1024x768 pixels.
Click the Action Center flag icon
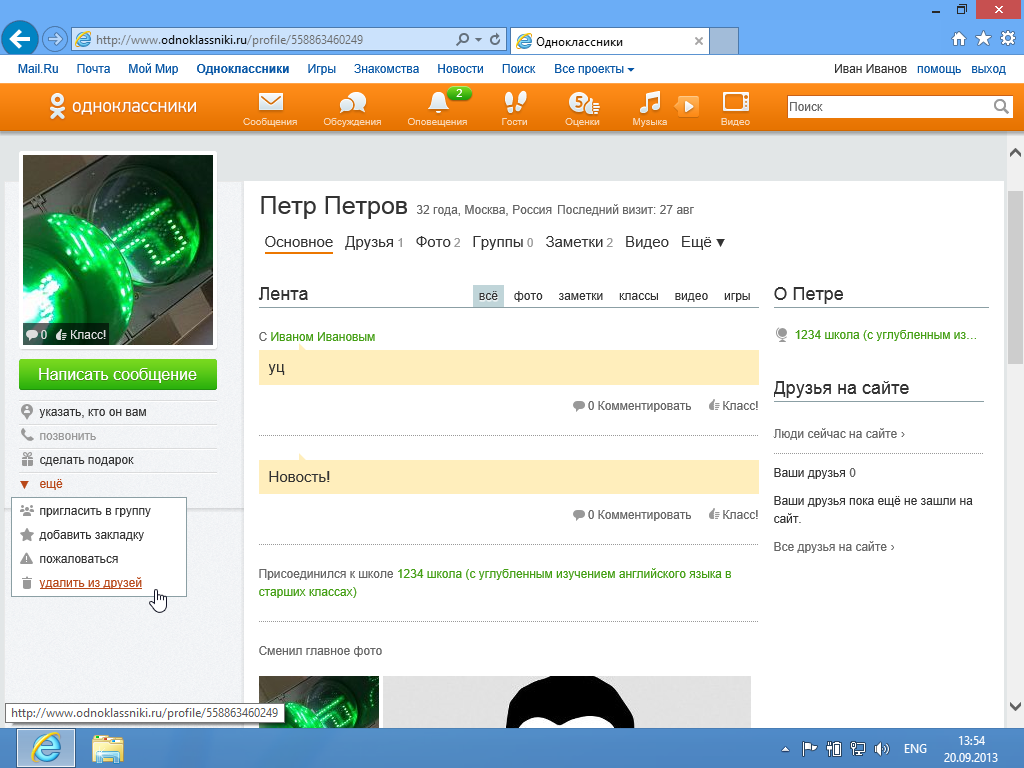click(x=809, y=749)
